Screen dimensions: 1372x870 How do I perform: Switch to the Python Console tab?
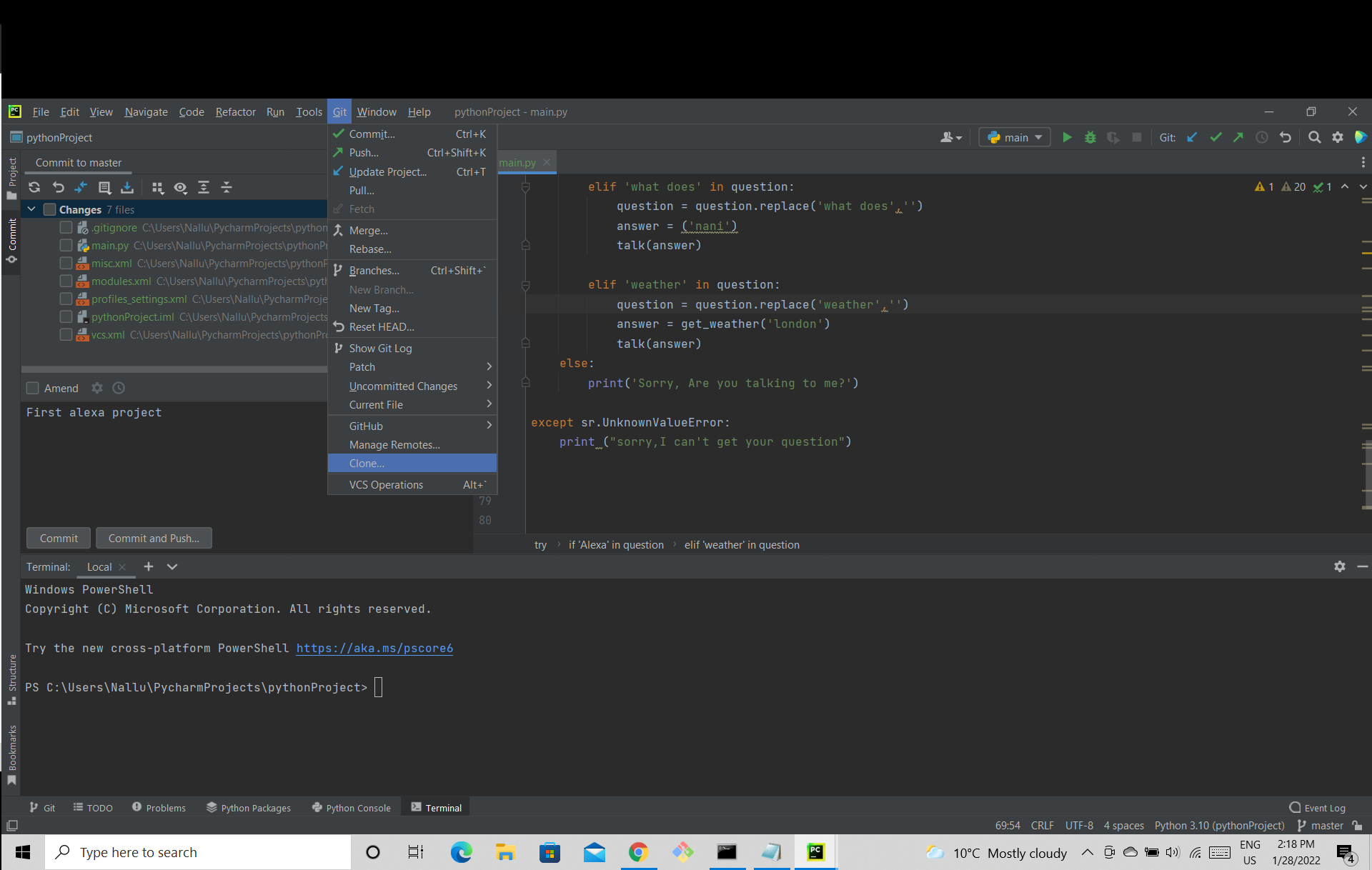tap(352, 808)
